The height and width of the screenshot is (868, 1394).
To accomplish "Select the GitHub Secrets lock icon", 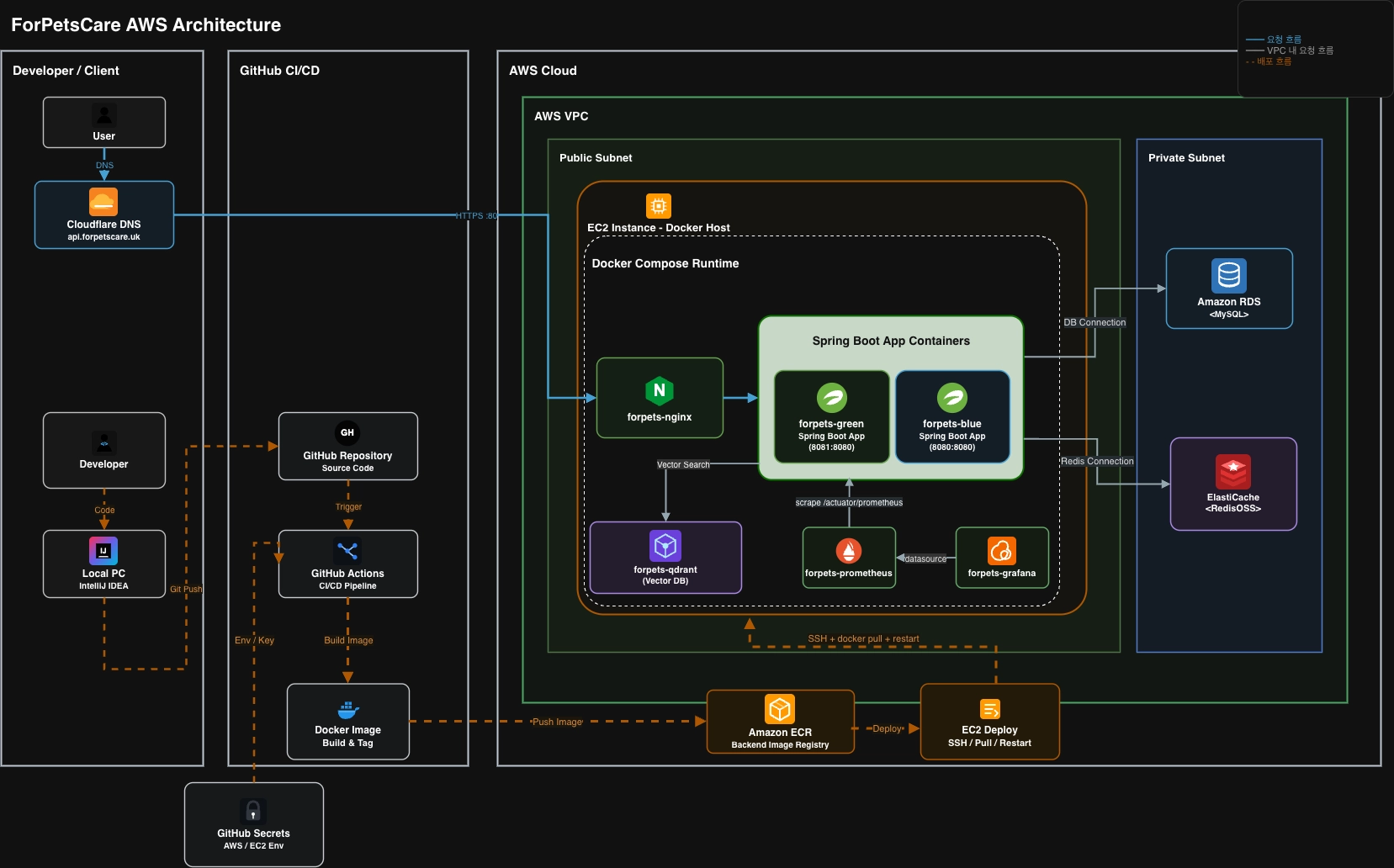I will [x=253, y=812].
